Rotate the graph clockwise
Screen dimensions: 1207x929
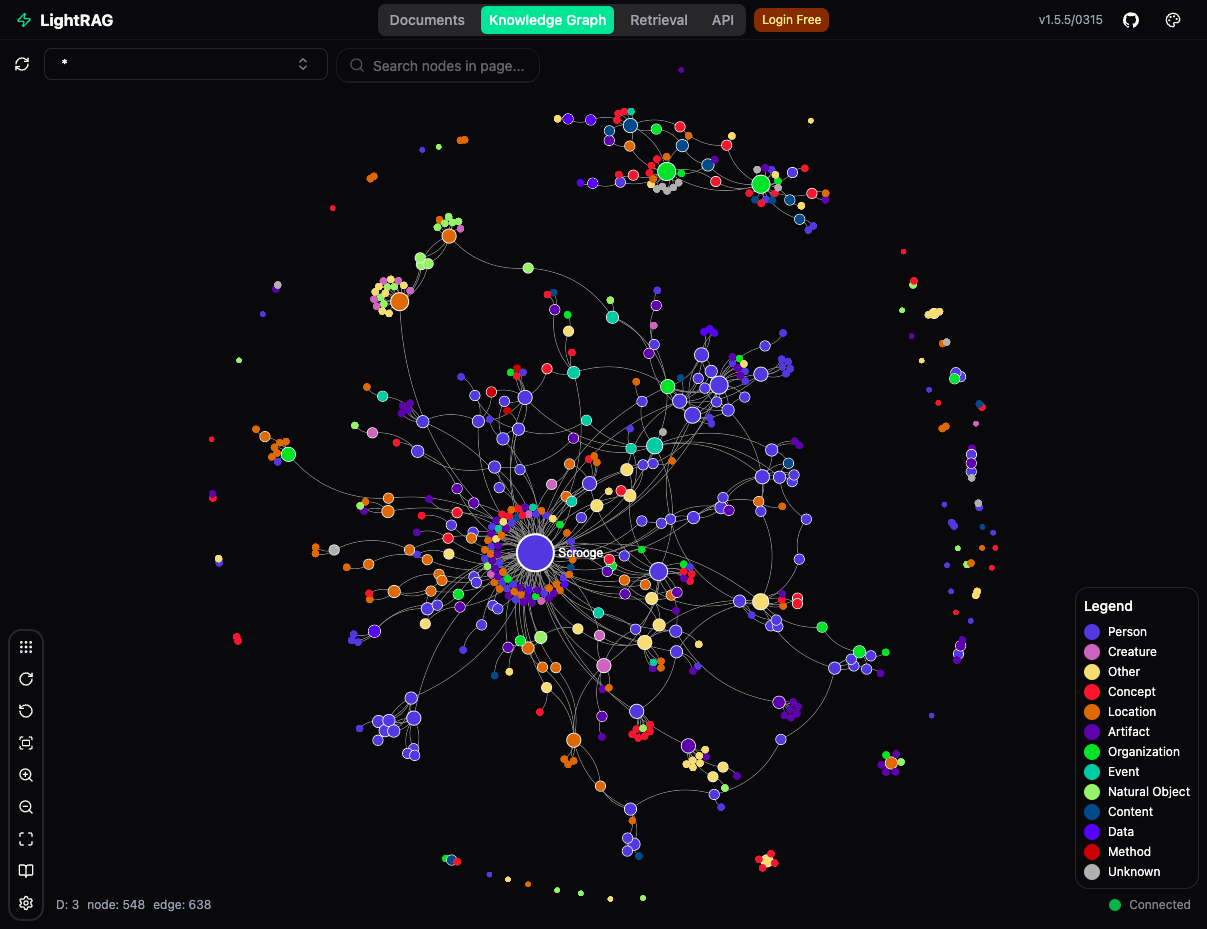coord(26,679)
